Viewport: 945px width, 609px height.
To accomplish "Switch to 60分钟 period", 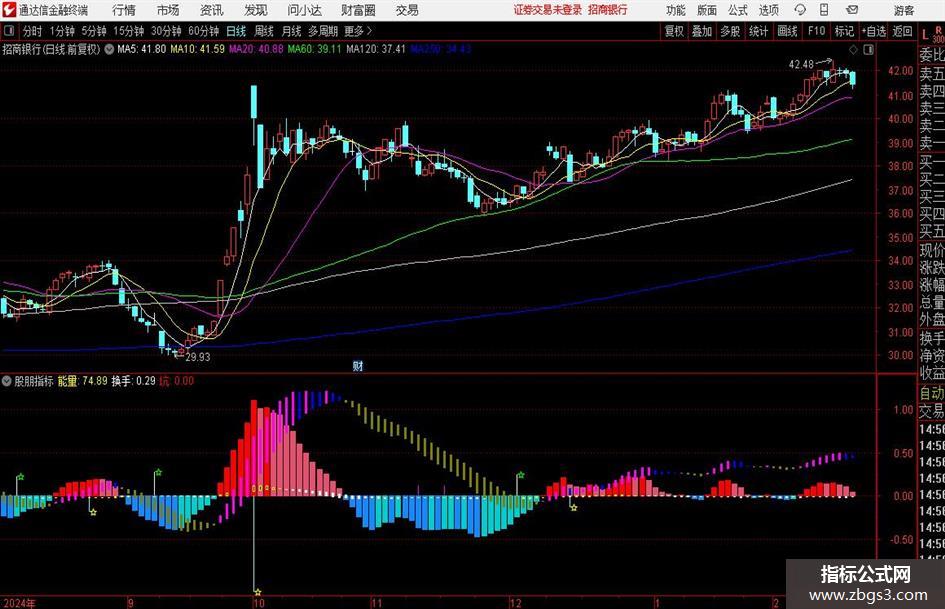I will [x=204, y=31].
